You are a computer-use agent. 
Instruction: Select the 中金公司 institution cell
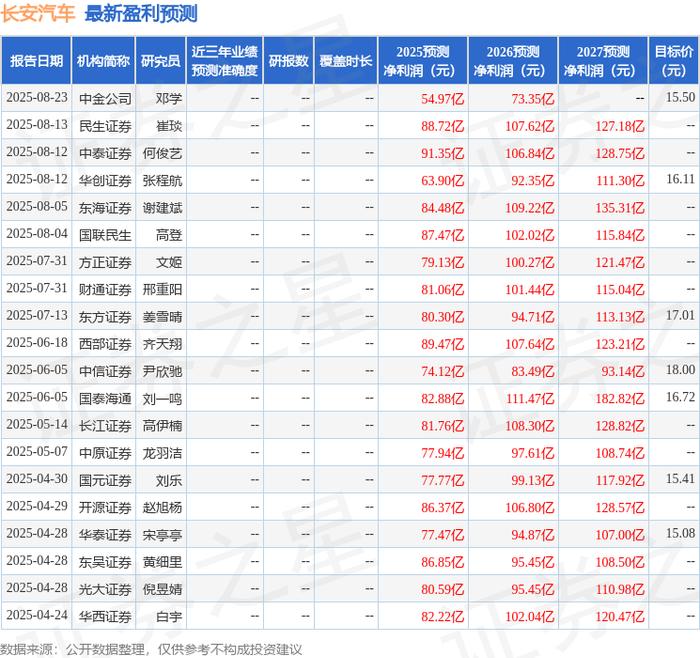pos(105,99)
